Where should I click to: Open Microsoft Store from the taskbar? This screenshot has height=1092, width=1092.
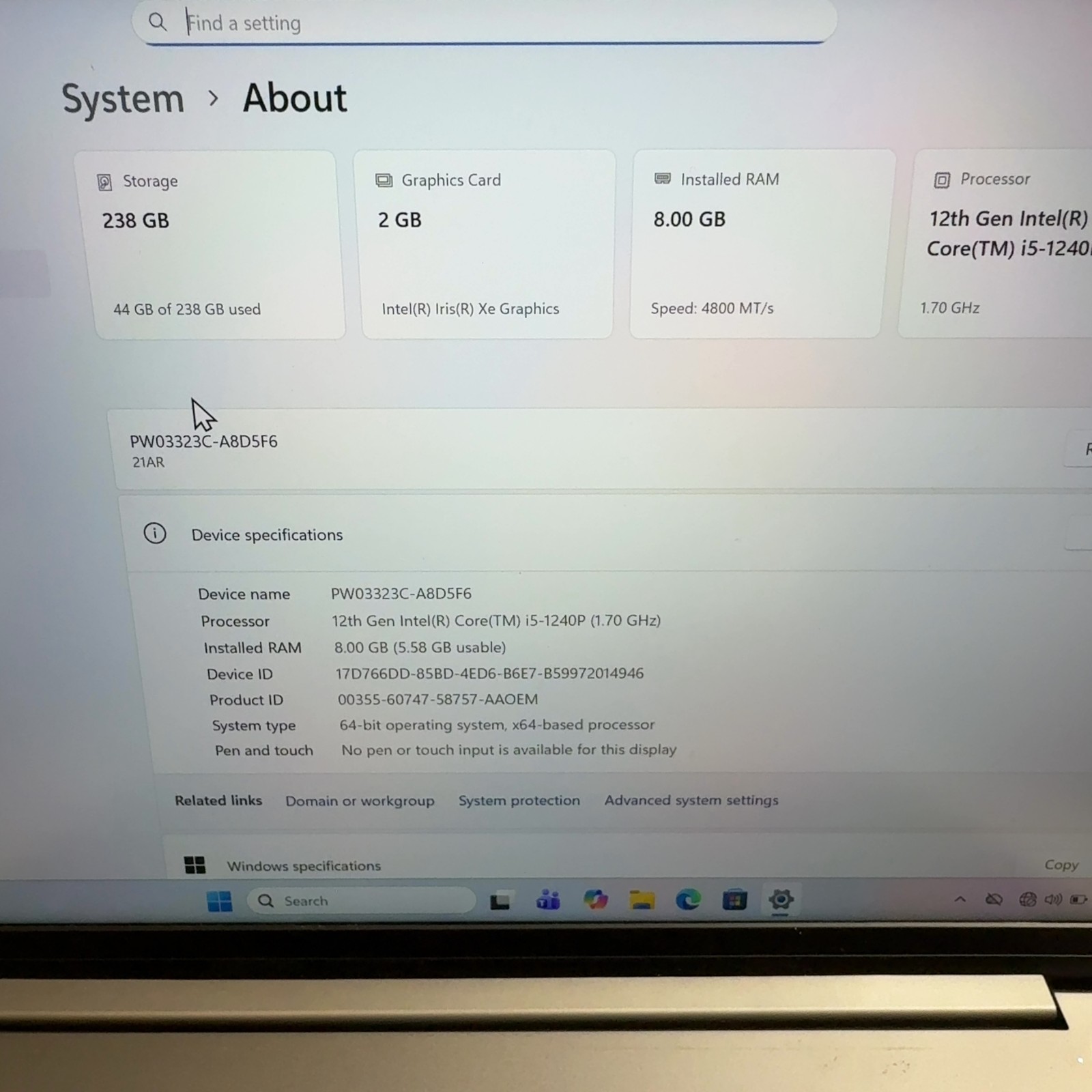(734, 900)
